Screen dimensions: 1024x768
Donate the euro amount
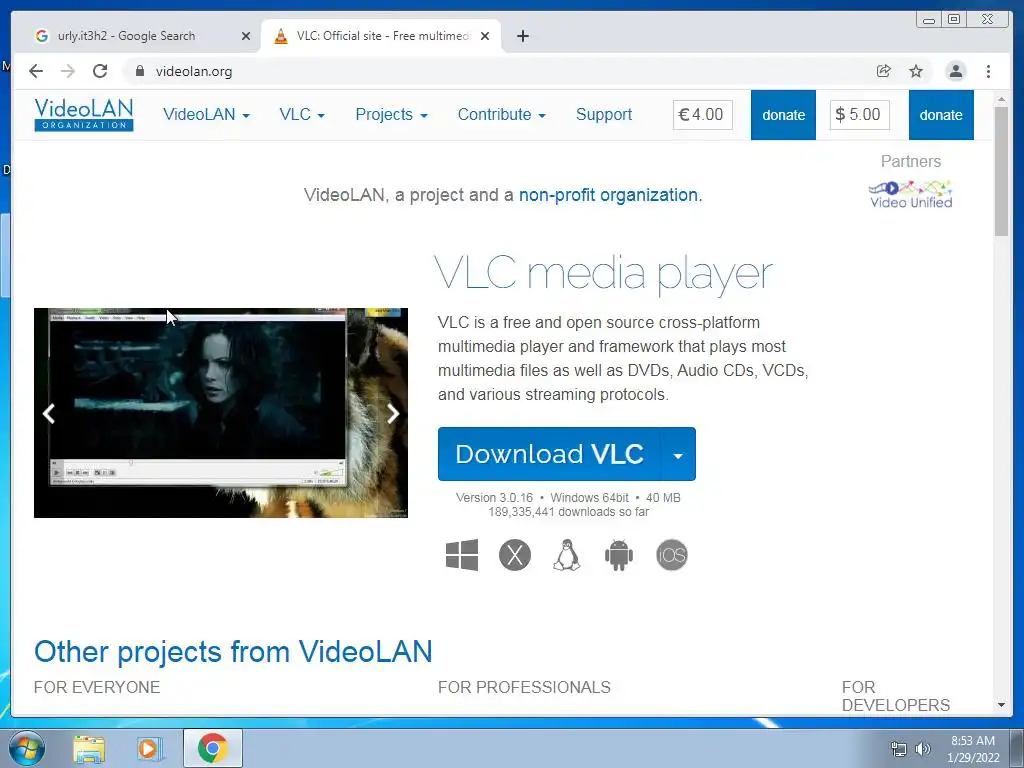pyautogui.click(x=783, y=115)
